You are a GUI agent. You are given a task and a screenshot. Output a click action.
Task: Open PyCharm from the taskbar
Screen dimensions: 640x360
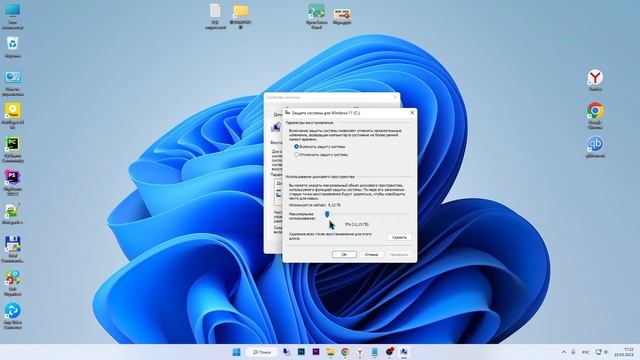(301, 352)
